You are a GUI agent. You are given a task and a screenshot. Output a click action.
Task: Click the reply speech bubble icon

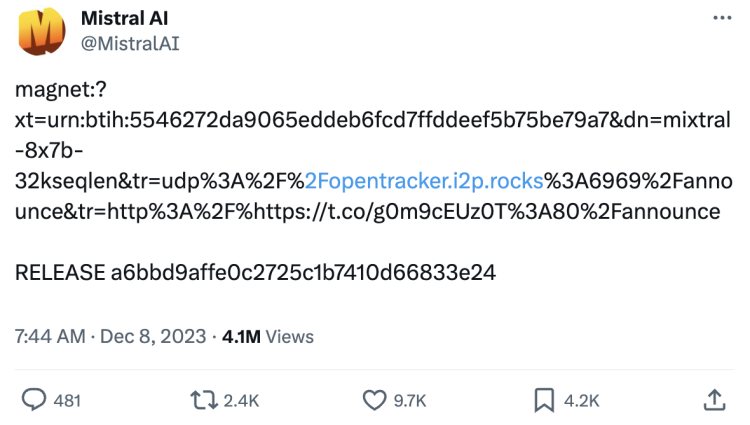[x=35, y=400]
